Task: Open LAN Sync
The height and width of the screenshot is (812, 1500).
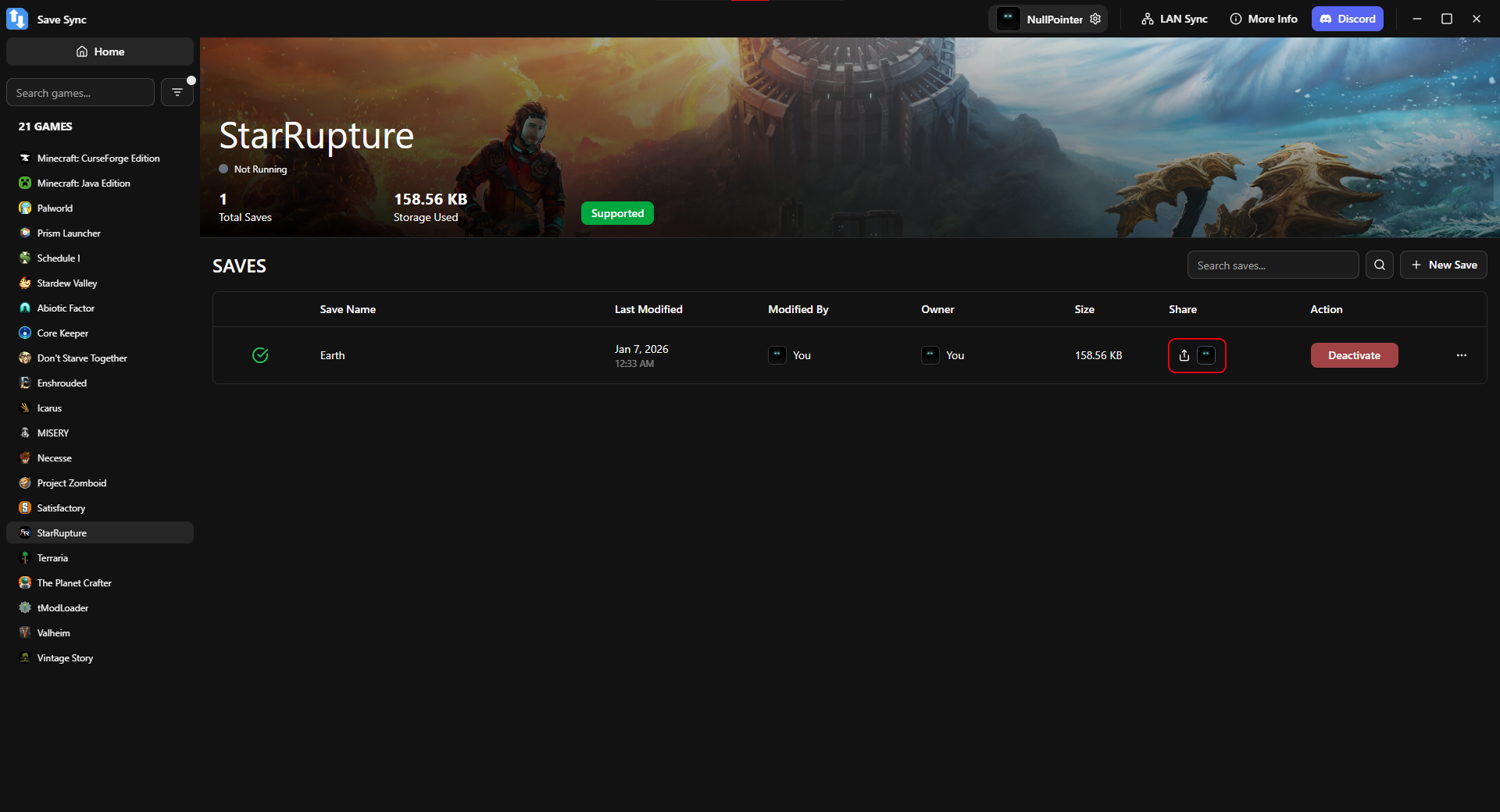Action: tap(1174, 19)
